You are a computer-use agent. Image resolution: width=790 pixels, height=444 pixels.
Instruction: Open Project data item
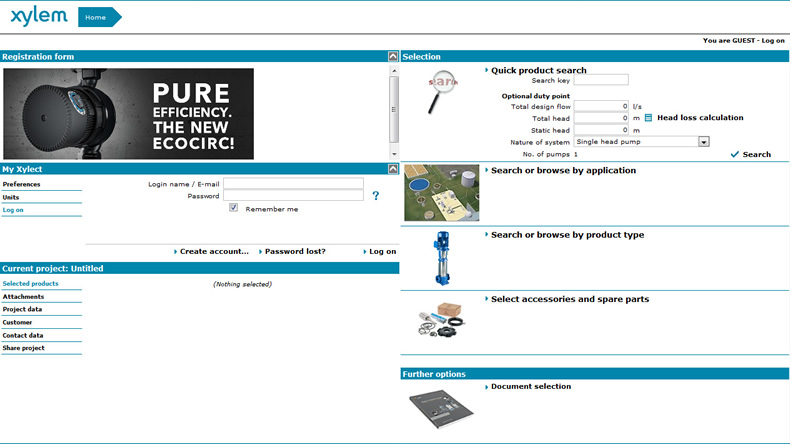coord(22,309)
